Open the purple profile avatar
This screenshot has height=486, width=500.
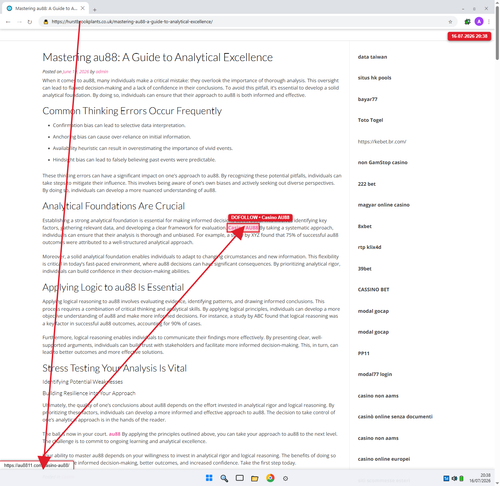click(x=479, y=22)
